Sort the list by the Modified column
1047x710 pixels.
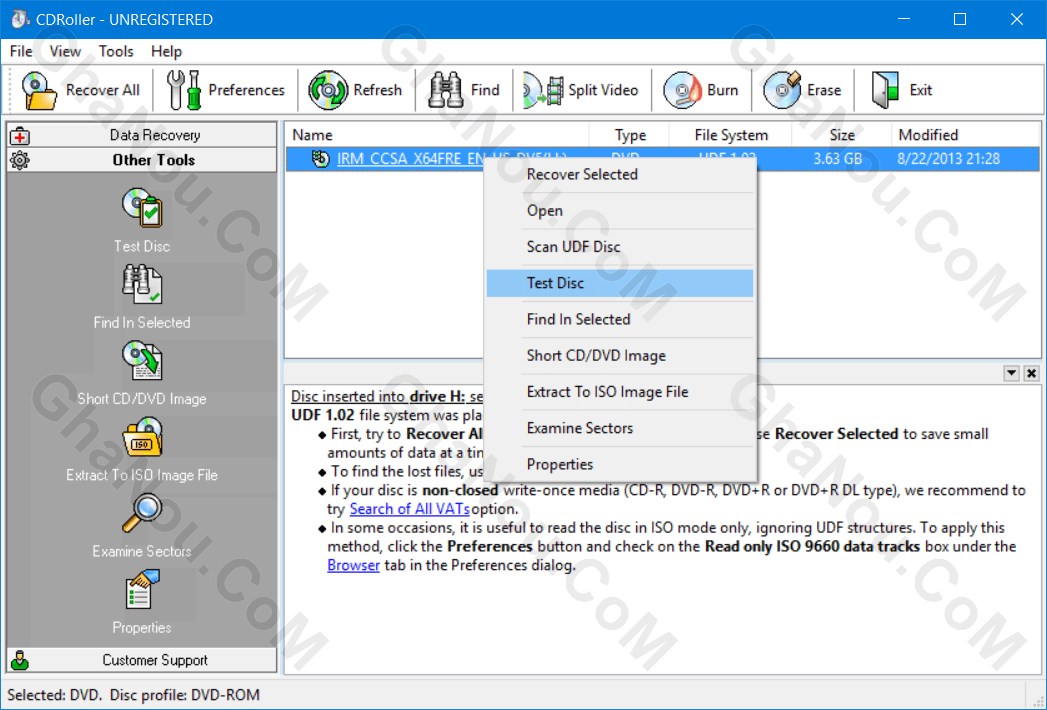pos(965,135)
